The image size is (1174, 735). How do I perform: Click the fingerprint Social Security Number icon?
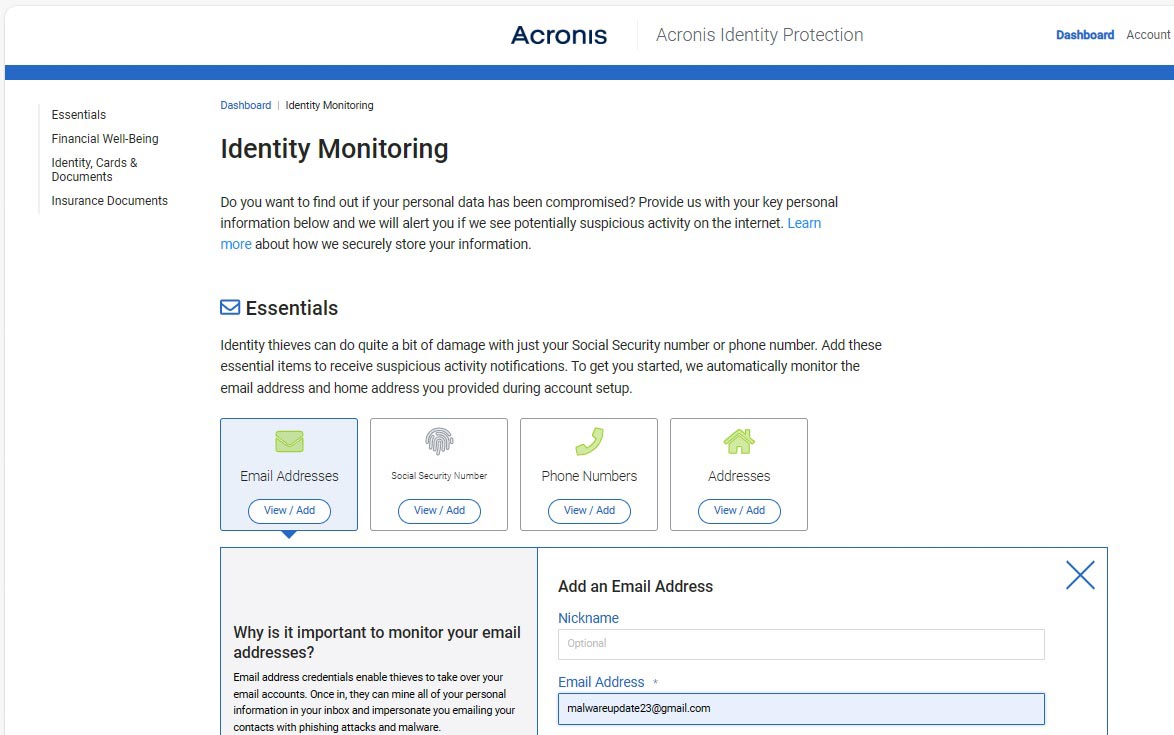click(x=439, y=441)
